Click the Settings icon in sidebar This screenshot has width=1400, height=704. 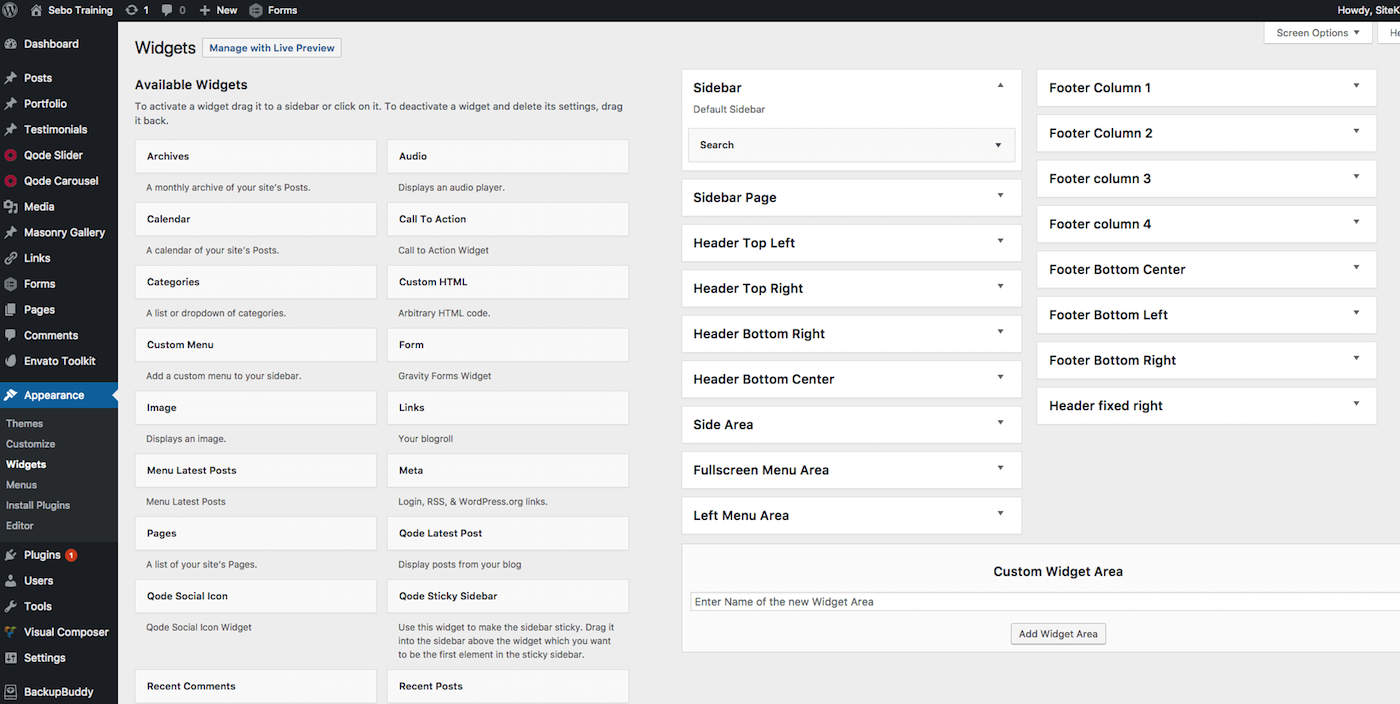click(11, 658)
